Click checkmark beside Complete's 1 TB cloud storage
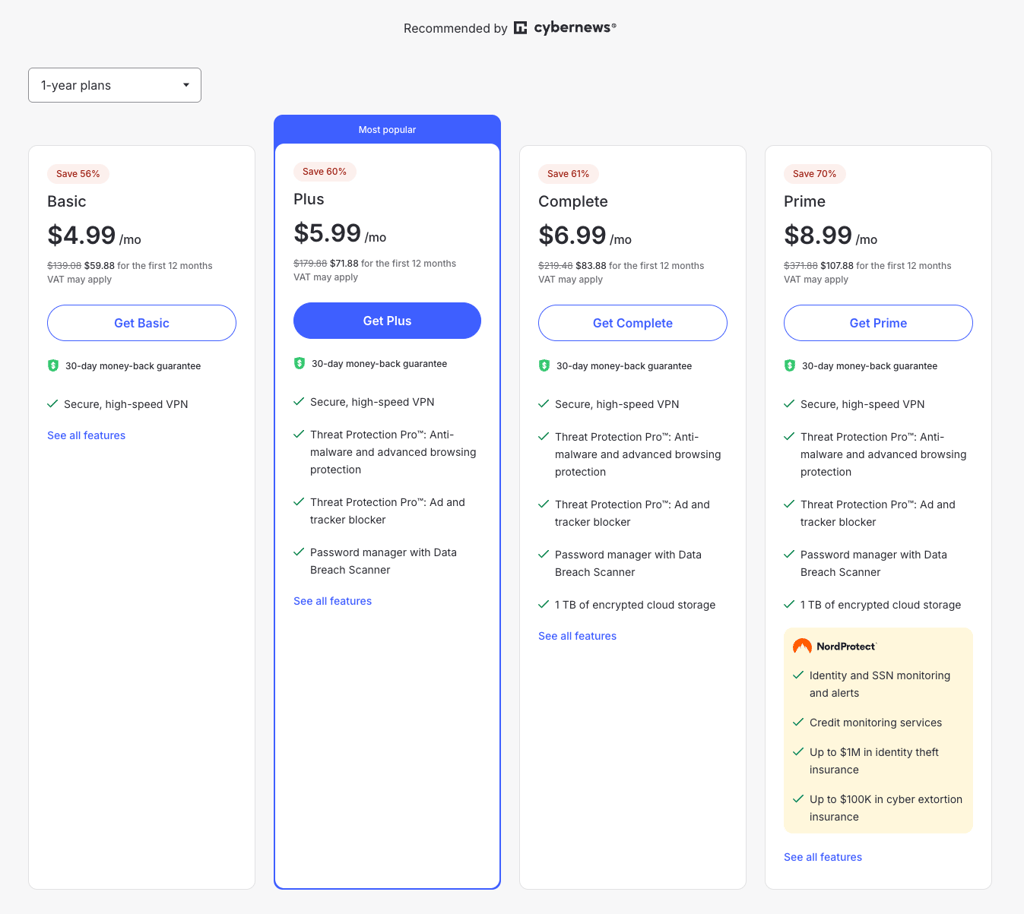The image size is (1024, 914). (543, 605)
